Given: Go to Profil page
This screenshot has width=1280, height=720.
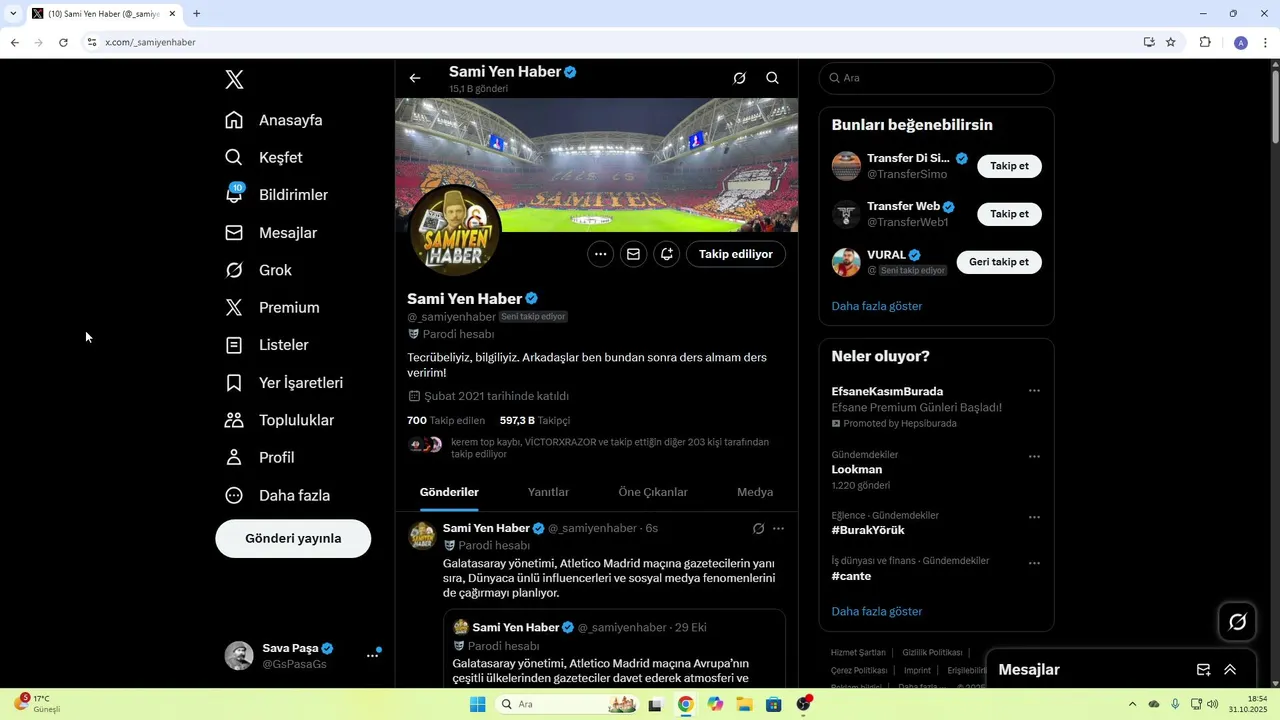Looking at the screenshot, I should 260,458.
